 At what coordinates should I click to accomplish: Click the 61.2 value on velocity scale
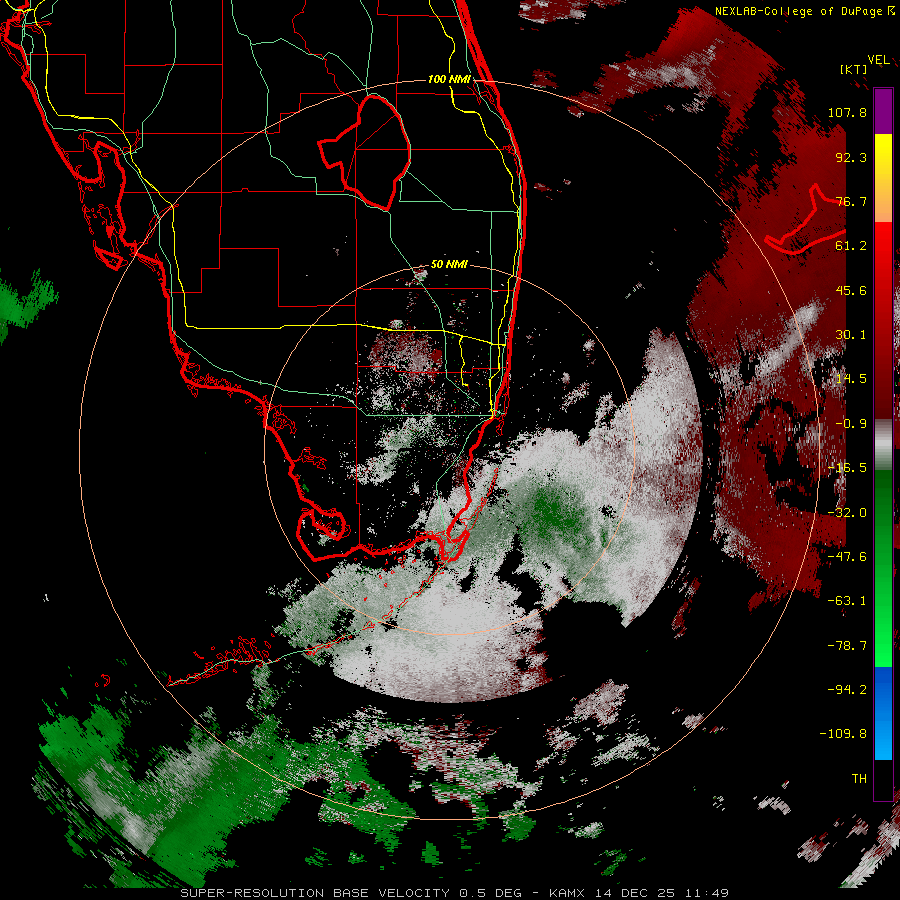click(x=851, y=246)
